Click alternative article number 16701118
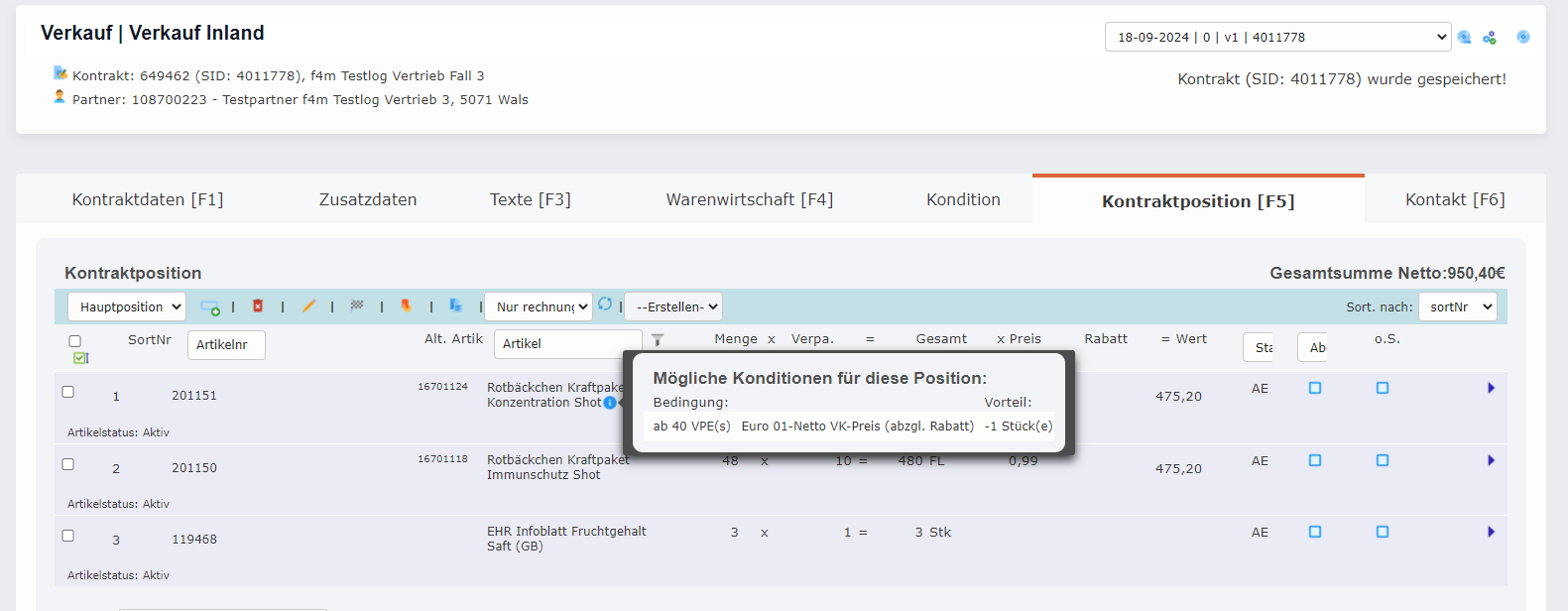The height and width of the screenshot is (611, 1568). [442, 459]
